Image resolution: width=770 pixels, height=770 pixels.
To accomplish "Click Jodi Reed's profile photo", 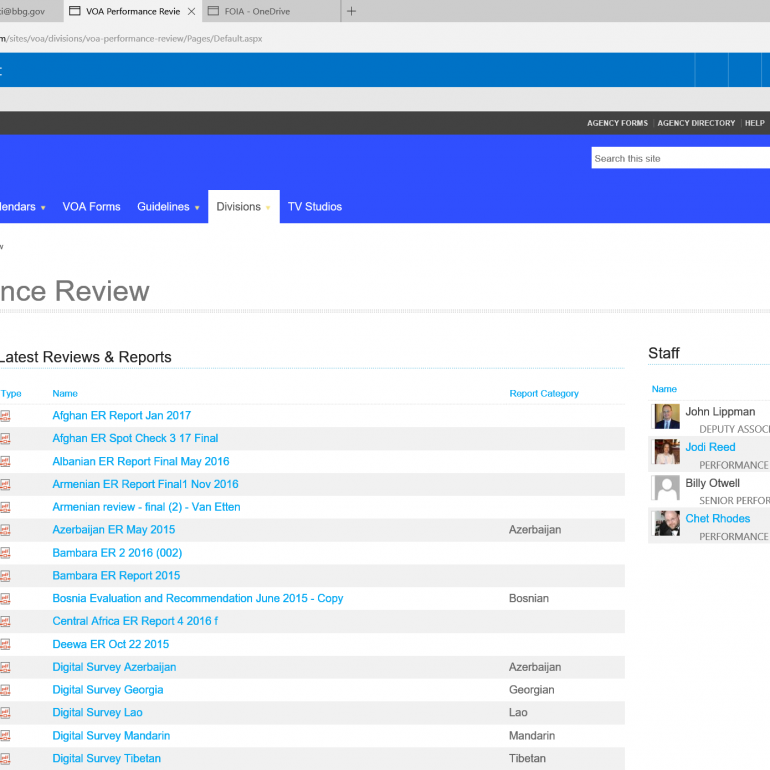I will (x=667, y=452).
